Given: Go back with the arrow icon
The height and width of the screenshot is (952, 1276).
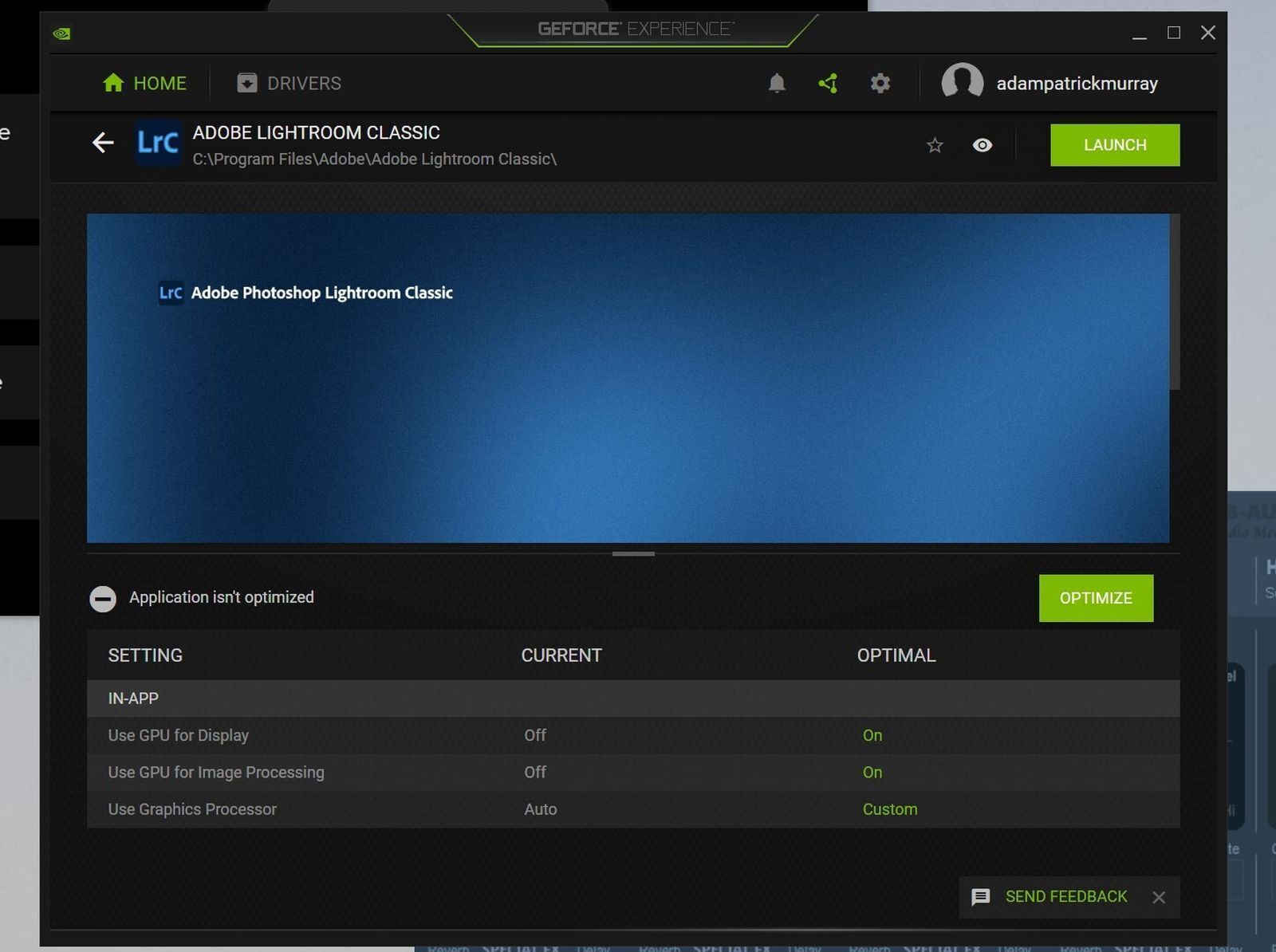Looking at the screenshot, I should coord(103,143).
